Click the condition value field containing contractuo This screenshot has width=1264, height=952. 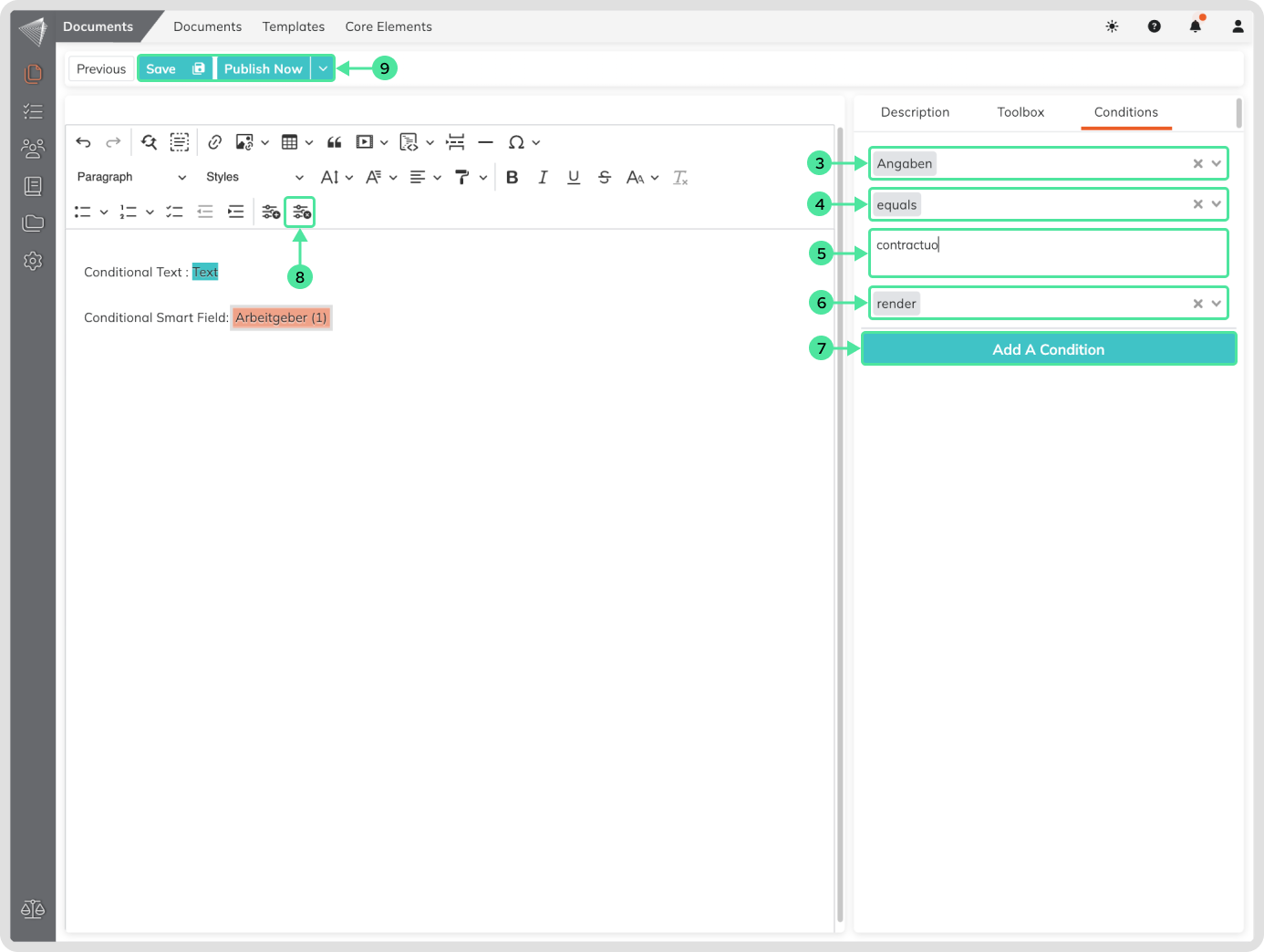[x=1047, y=253]
